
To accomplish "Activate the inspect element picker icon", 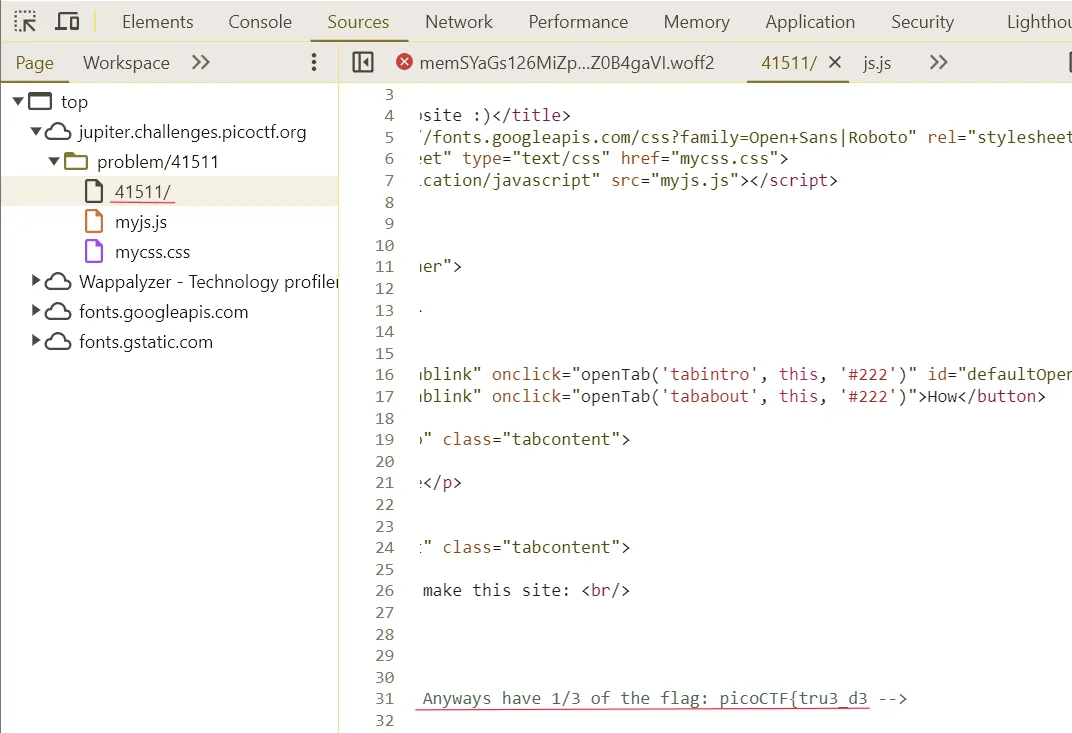I will [25, 22].
